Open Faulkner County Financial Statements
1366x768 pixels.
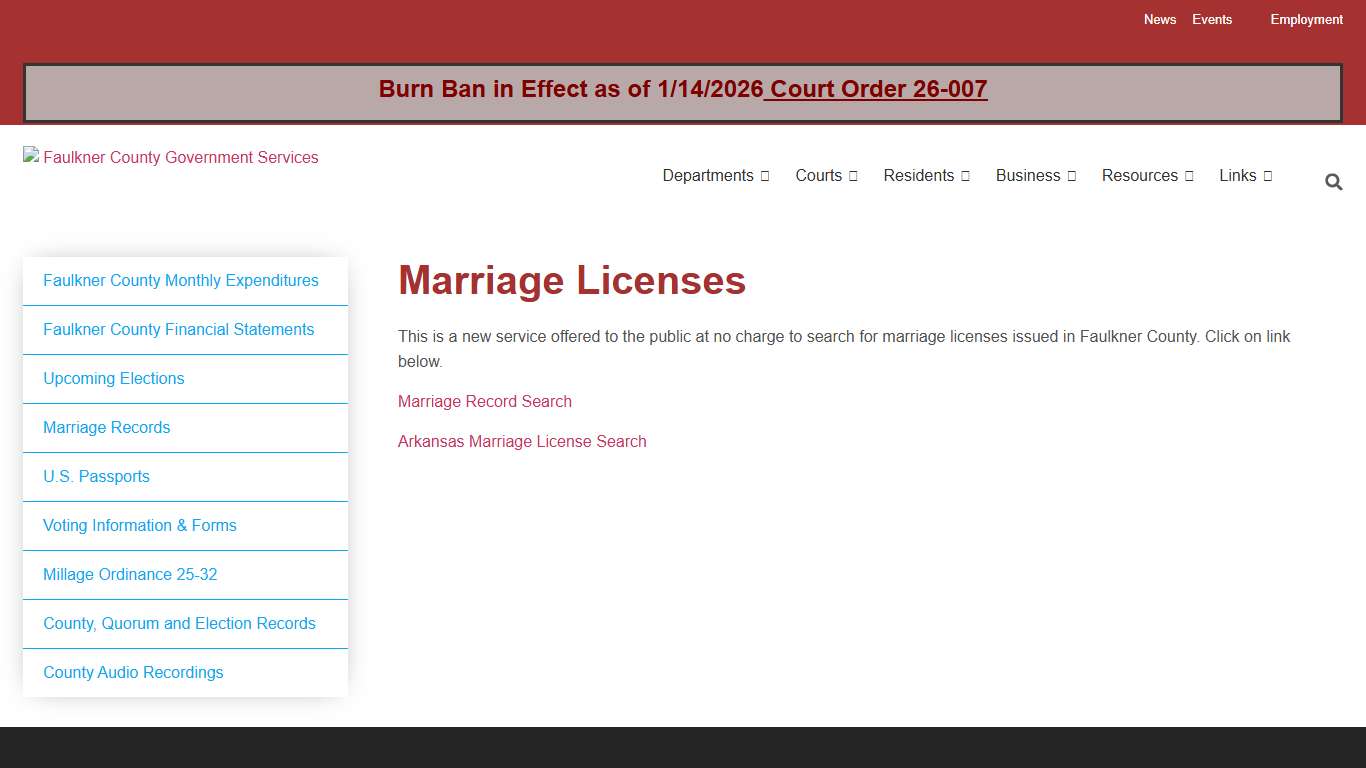coord(179,329)
